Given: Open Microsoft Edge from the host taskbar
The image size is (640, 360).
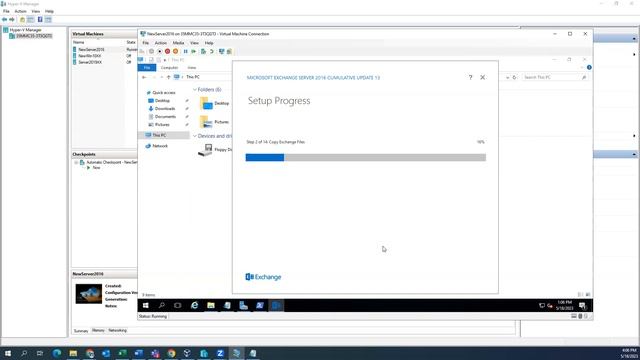Looking at the screenshot, I should pyautogui.click(x=57, y=353).
